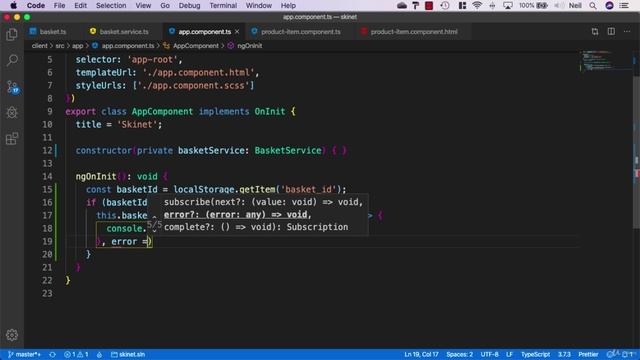Open the Edit menu
640x360 pixels.
[80, 6]
